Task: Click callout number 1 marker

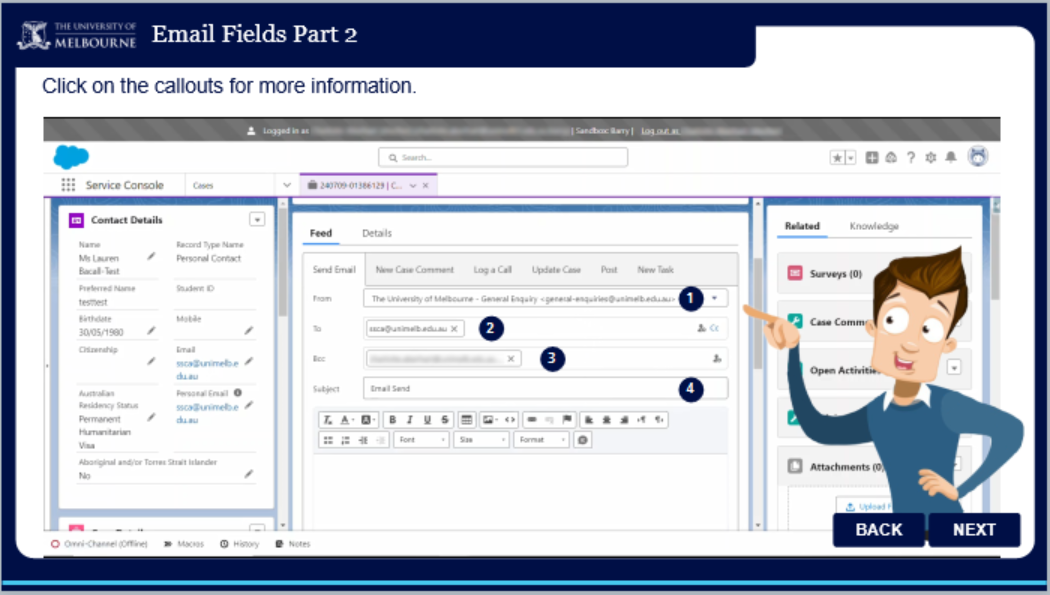Action: click(690, 298)
